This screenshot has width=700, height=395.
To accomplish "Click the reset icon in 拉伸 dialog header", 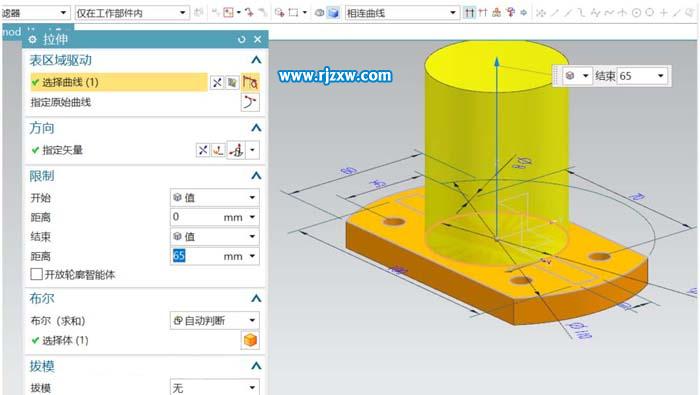I will 242,39.
